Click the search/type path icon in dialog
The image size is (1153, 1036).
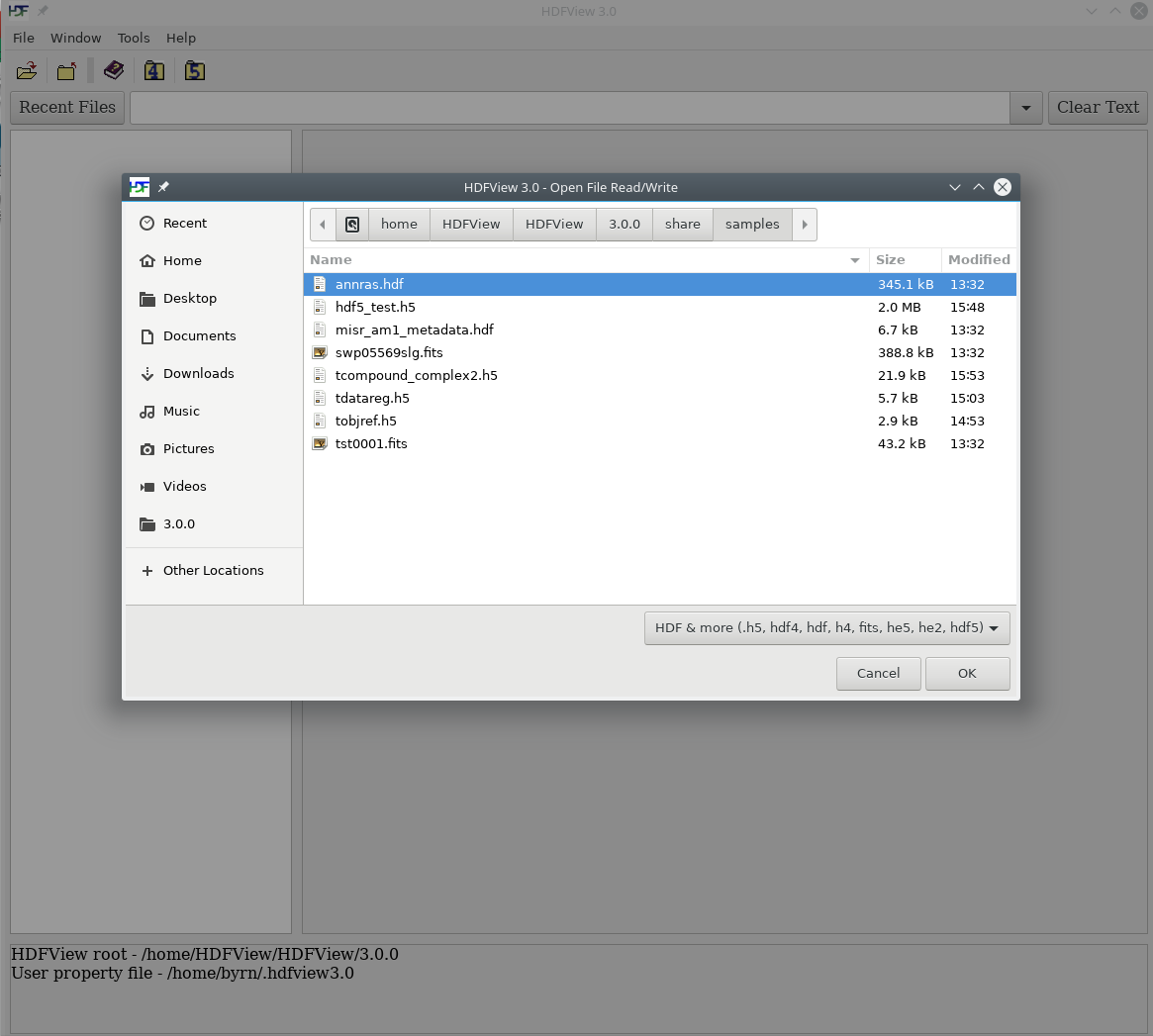[352, 225]
